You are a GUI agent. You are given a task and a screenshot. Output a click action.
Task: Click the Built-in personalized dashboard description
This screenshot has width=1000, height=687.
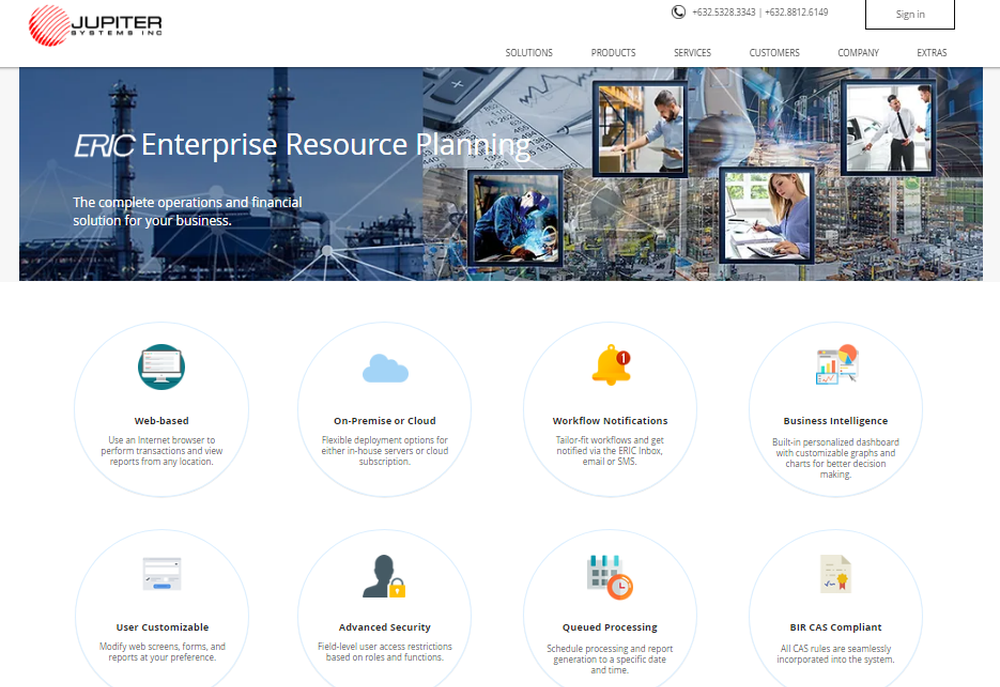pos(835,458)
